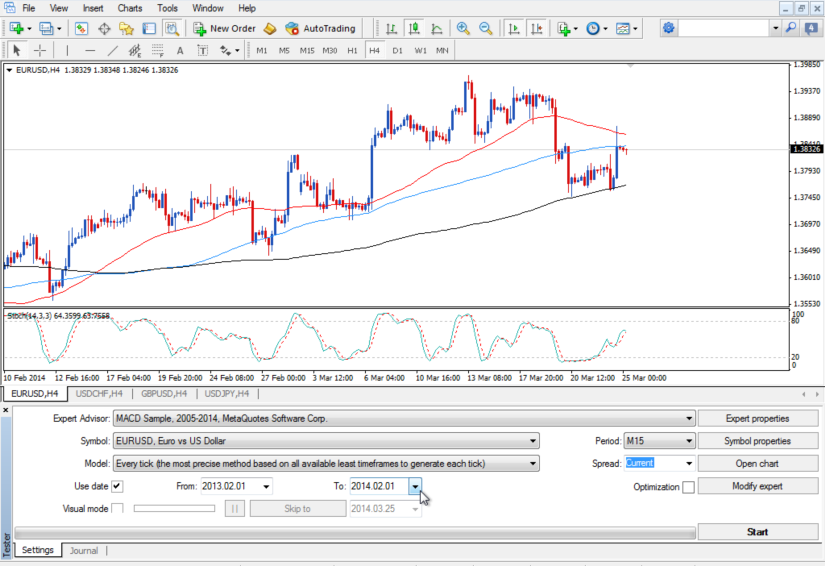Viewport: 825px width, 566px height.
Task: Toggle chart Auto Scroll button
Action: (x=514, y=28)
